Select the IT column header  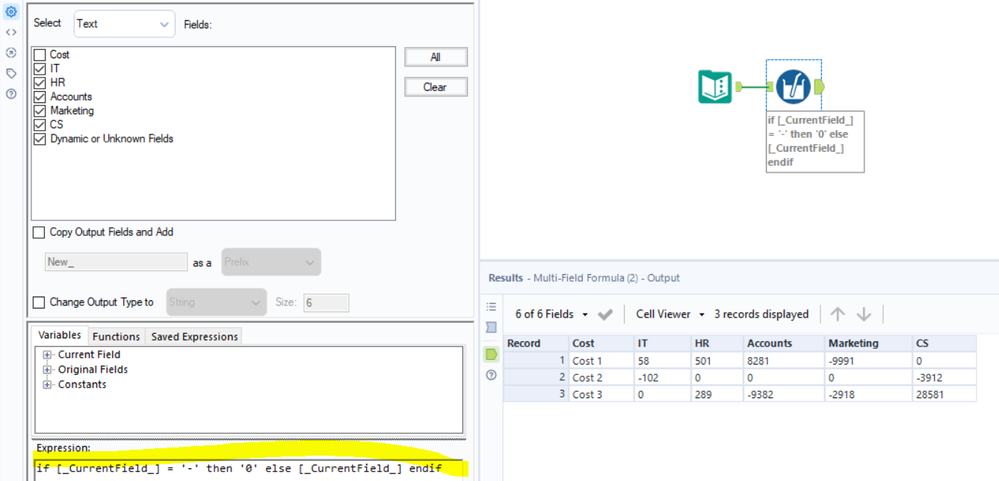click(661, 343)
